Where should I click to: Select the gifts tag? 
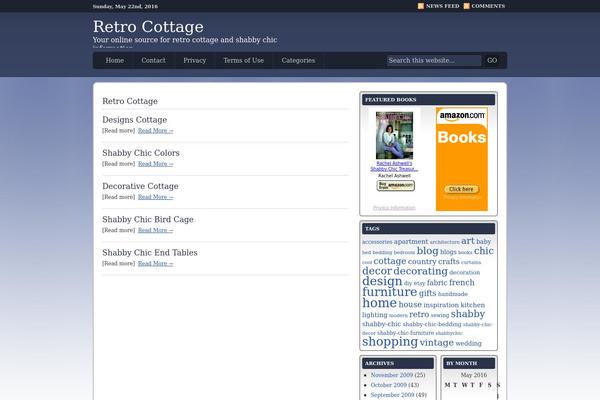coord(427,294)
